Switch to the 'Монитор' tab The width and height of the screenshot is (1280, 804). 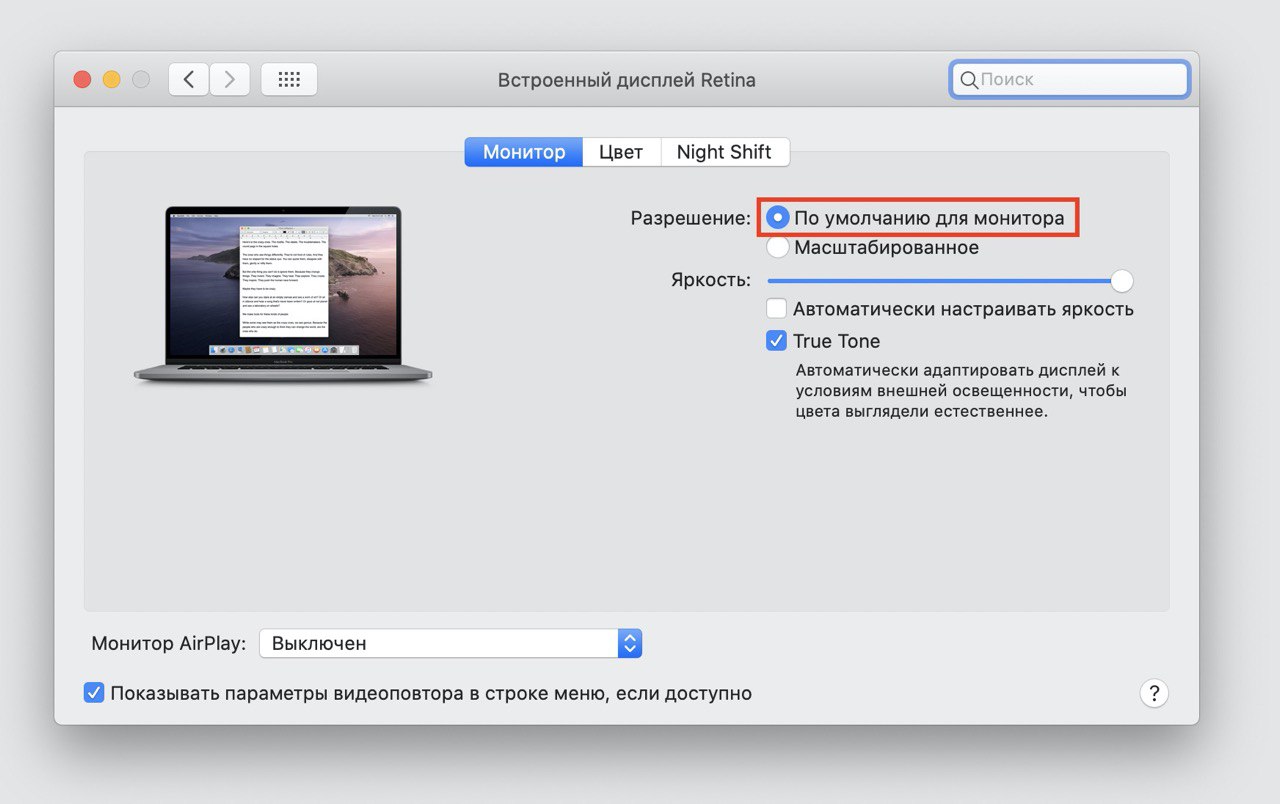pyautogui.click(x=524, y=152)
